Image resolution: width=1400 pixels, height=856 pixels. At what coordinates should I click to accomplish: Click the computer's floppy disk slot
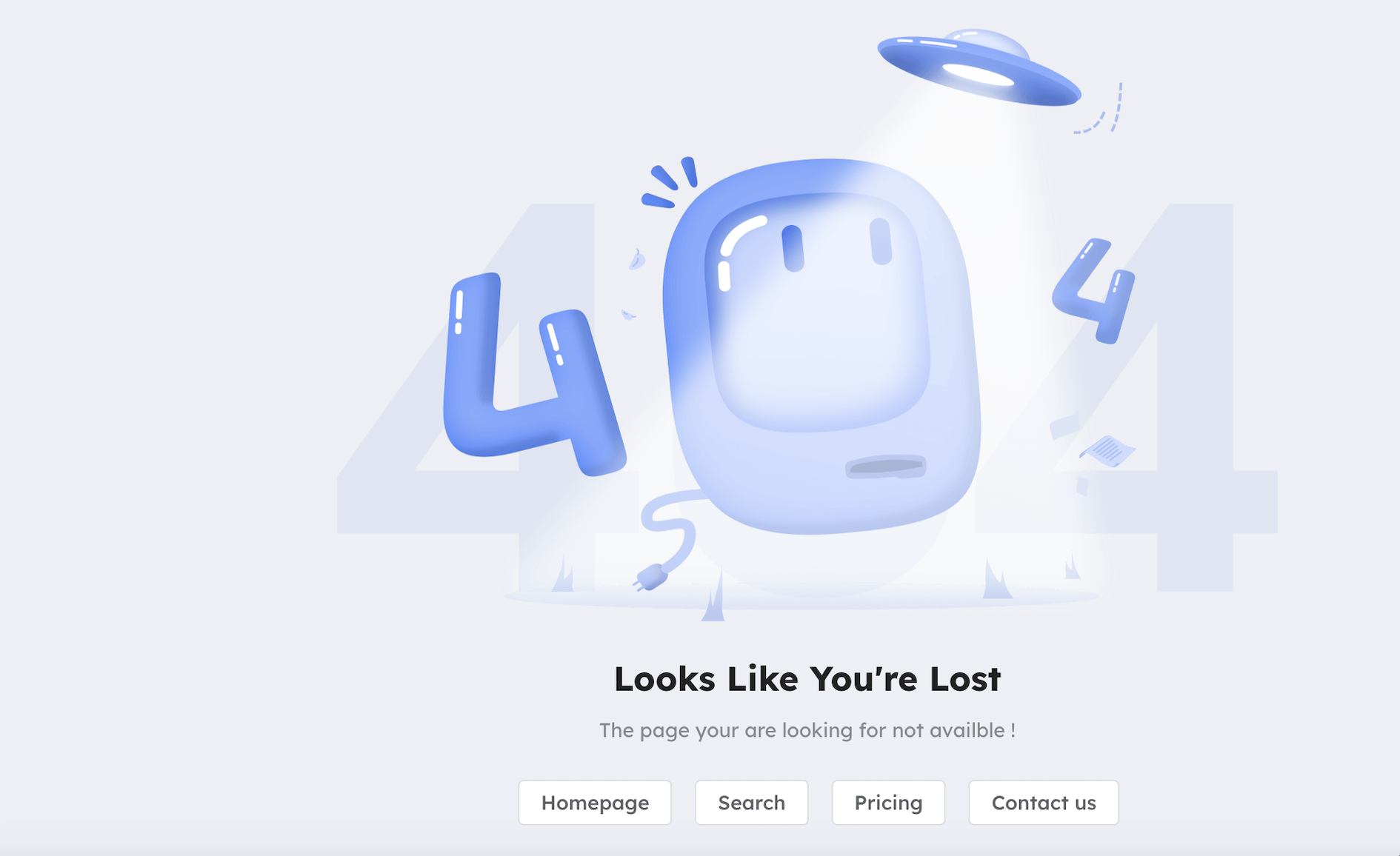pos(886,467)
